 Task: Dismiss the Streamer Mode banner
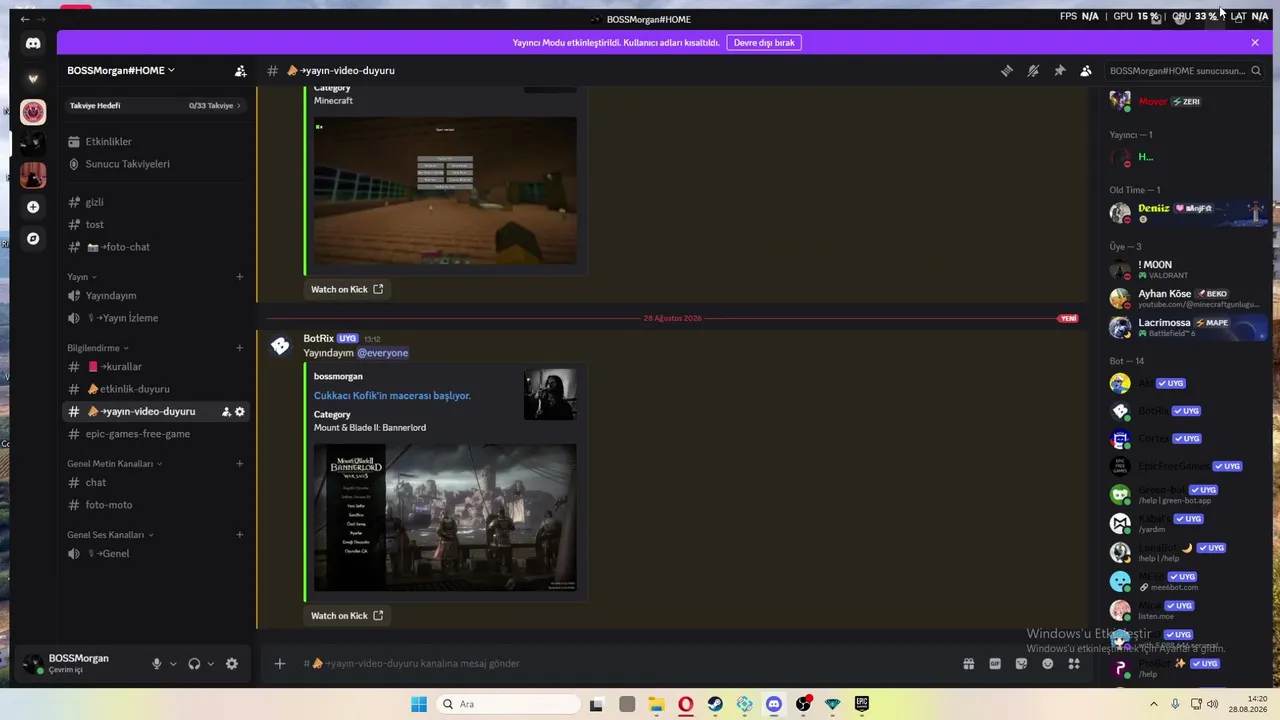[x=1255, y=43]
